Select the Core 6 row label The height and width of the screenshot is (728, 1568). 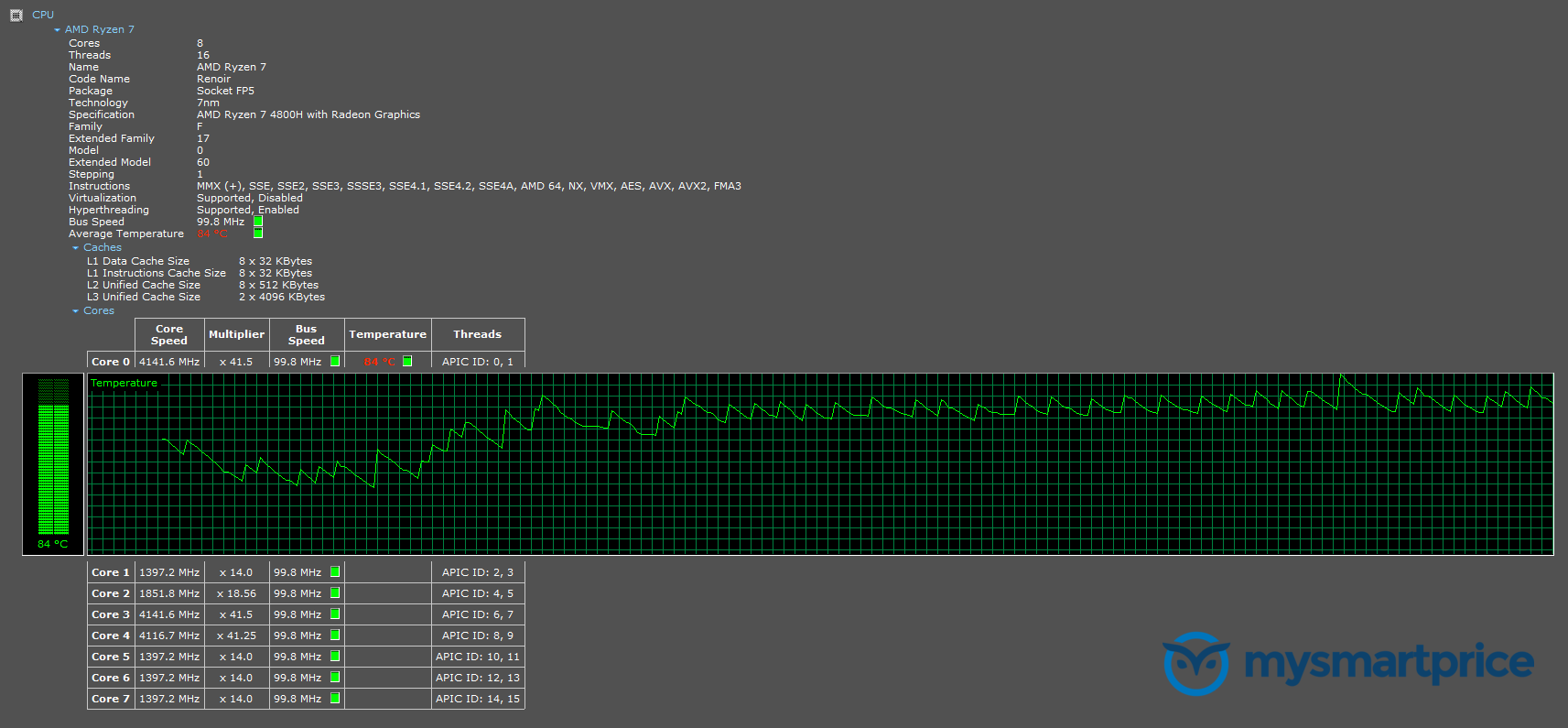coord(111,678)
